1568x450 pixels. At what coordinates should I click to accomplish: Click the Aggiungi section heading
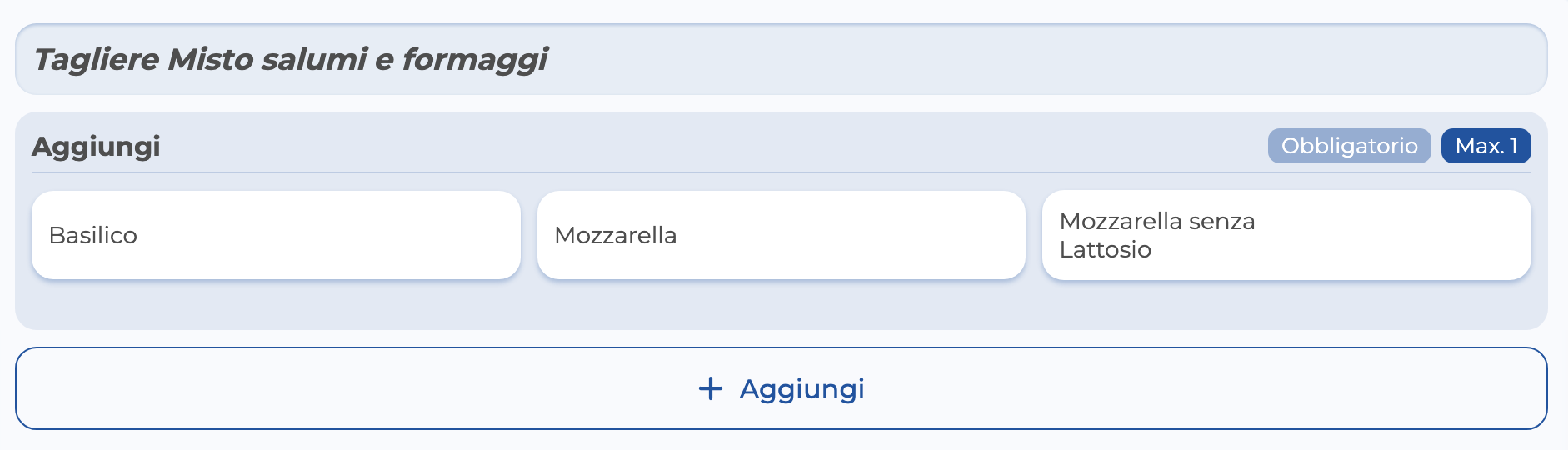point(96,146)
